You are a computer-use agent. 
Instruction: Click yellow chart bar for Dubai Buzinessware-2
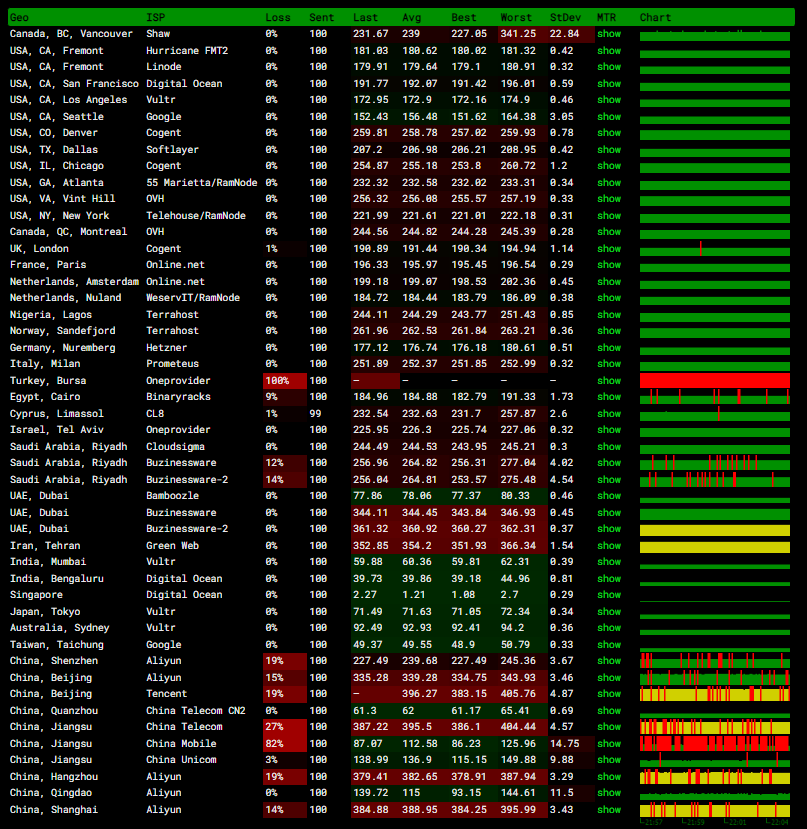714,530
